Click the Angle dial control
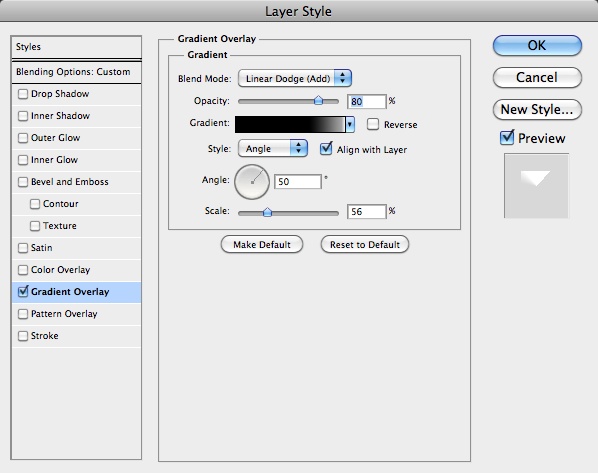 click(252, 182)
